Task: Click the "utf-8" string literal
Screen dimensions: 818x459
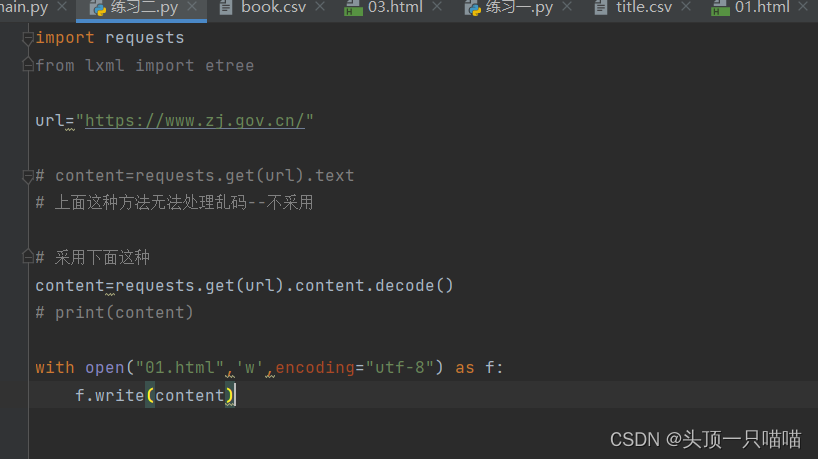Action: pos(400,368)
